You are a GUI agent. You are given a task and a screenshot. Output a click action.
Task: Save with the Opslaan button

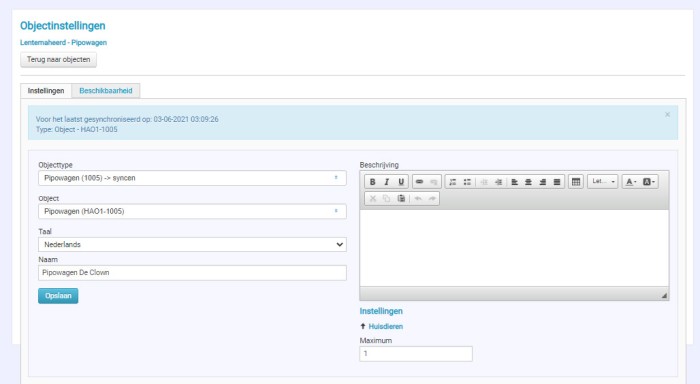(x=58, y=296)
